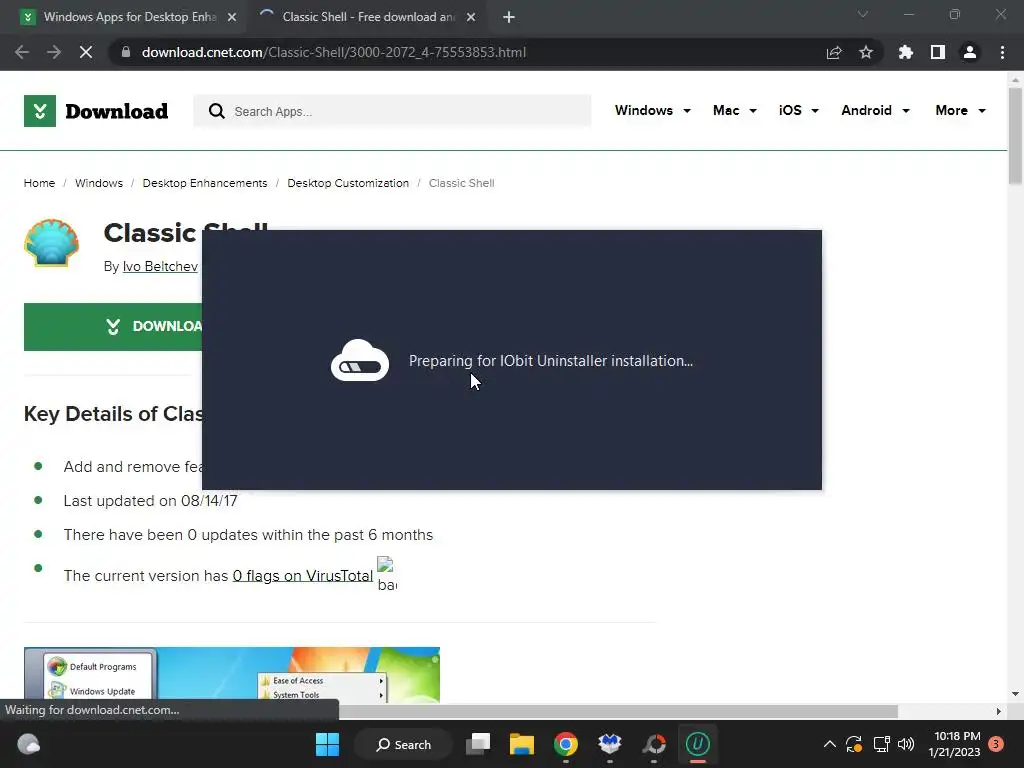The height and width of the screenshot is (768, 1024).
Task: Click the green DOWNLOAD button
Action: click(113, 327)
